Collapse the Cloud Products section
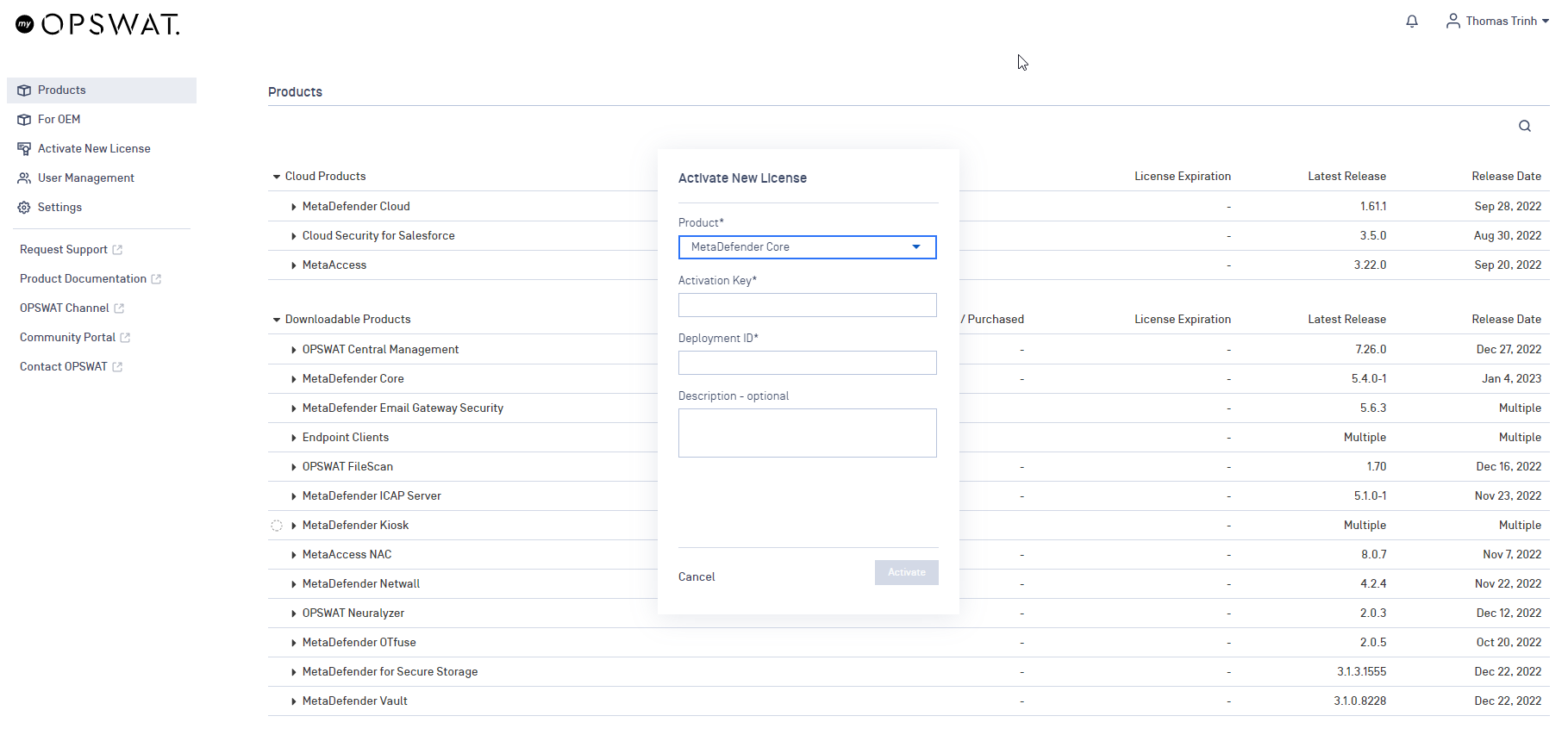 click(x=277, y=177)
